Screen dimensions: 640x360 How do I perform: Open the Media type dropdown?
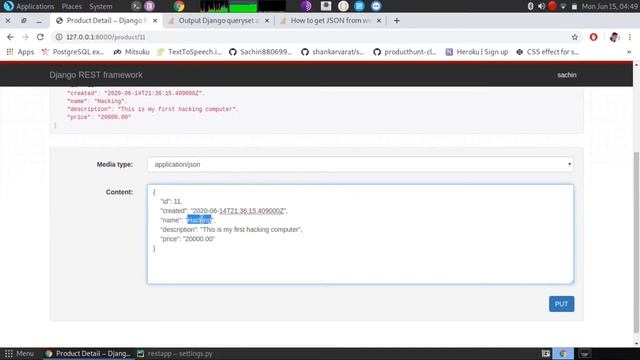[360, 164]
